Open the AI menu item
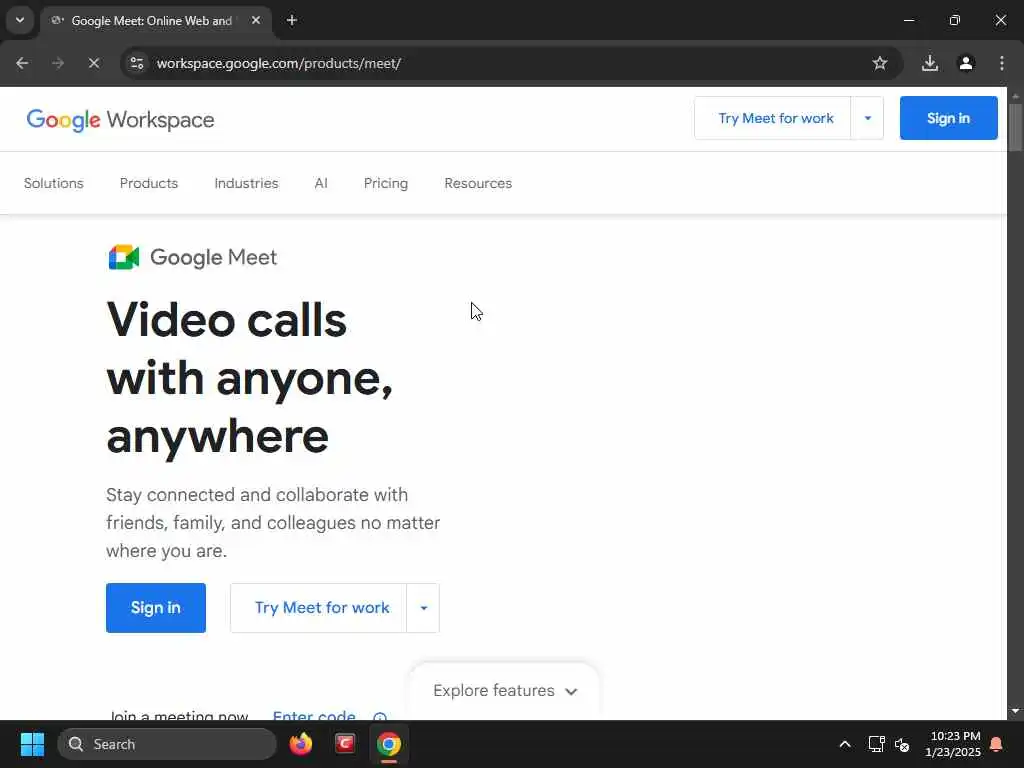1024x768 pixels. (321, 184)
